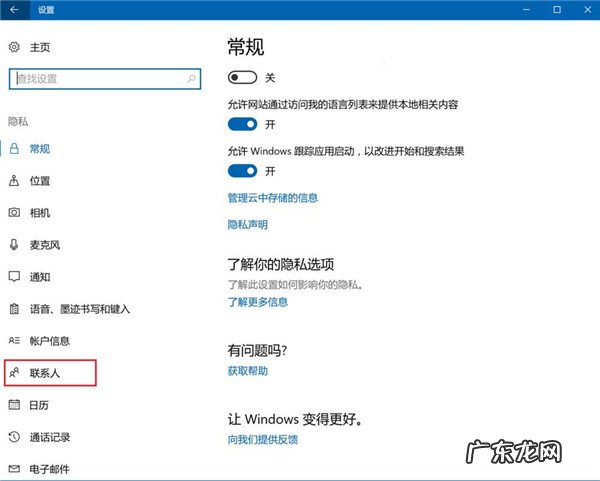The image size is (600, 481).
Task: Open the 位置 privacy category
Action: tap(40, 181)
